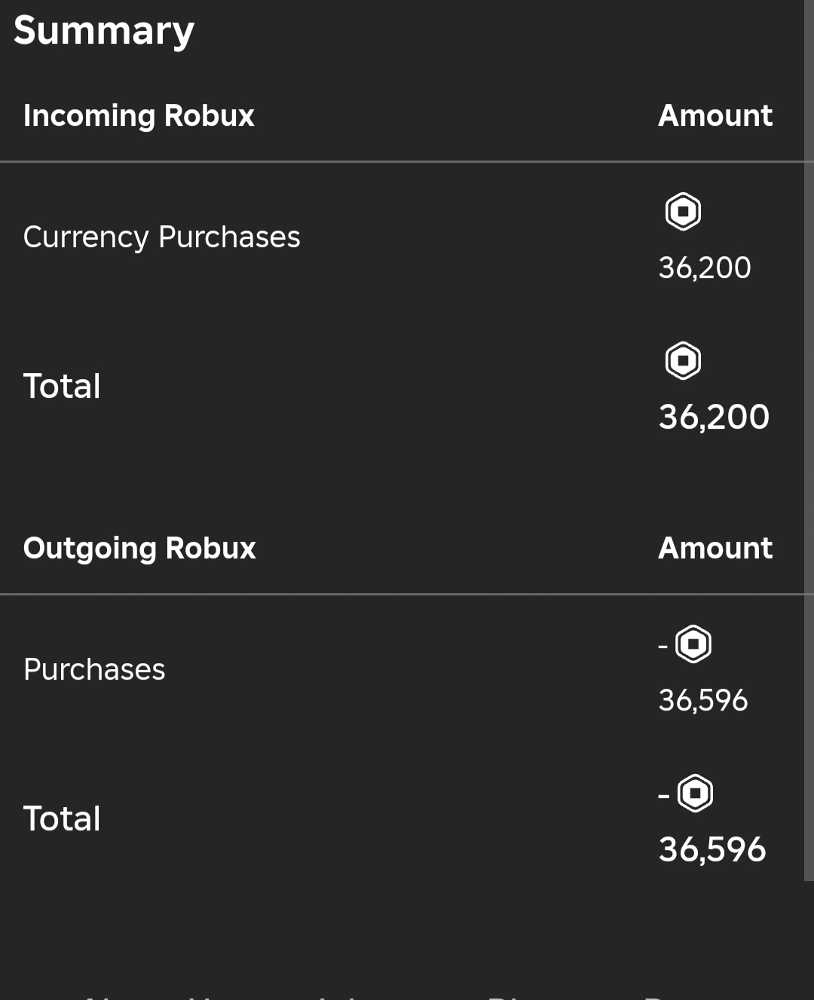Click the Purchases amount 36,596
Screen dimensions: 814x1000
(703, 700)
